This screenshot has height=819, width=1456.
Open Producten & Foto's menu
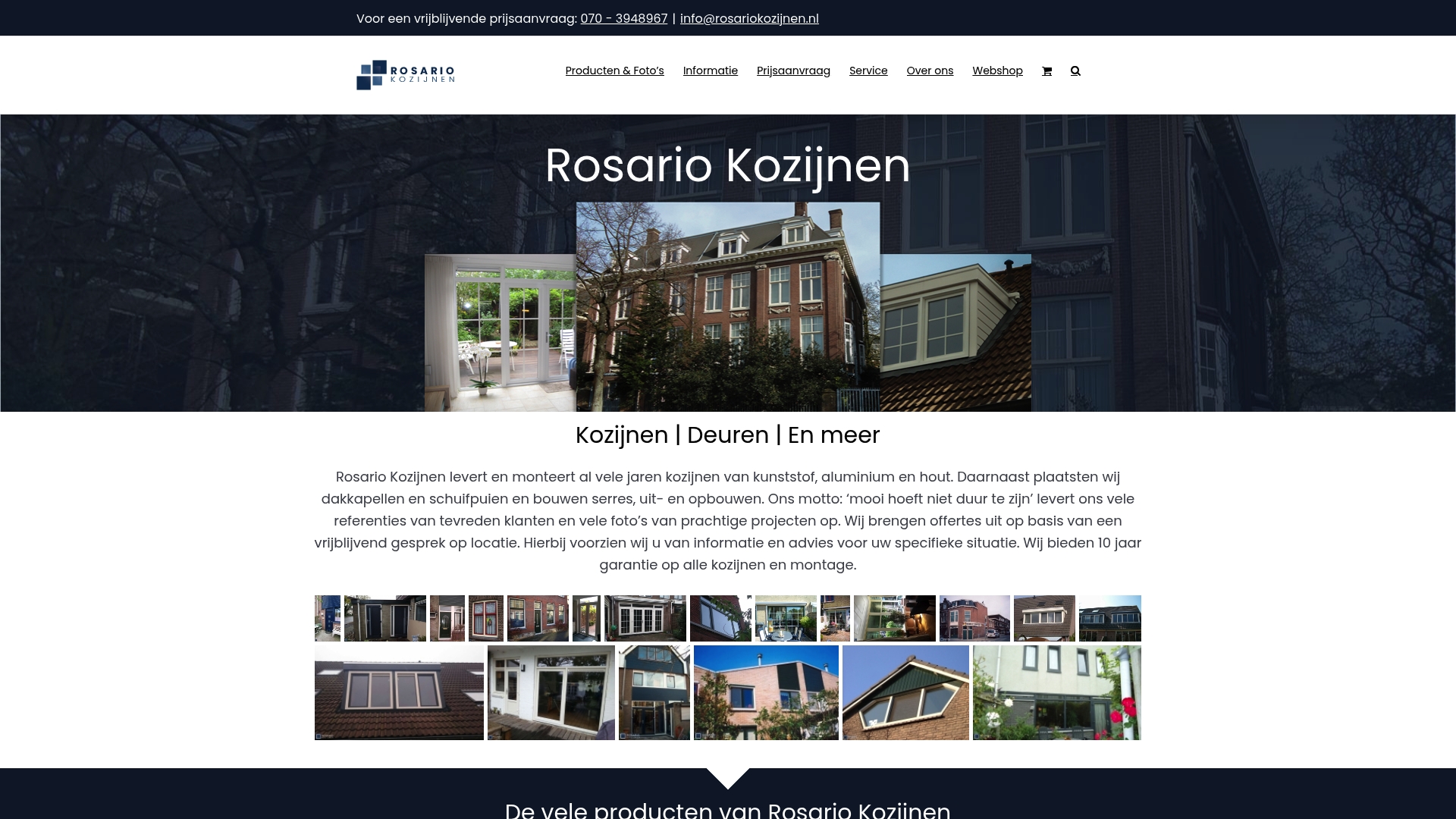point(614,71)
